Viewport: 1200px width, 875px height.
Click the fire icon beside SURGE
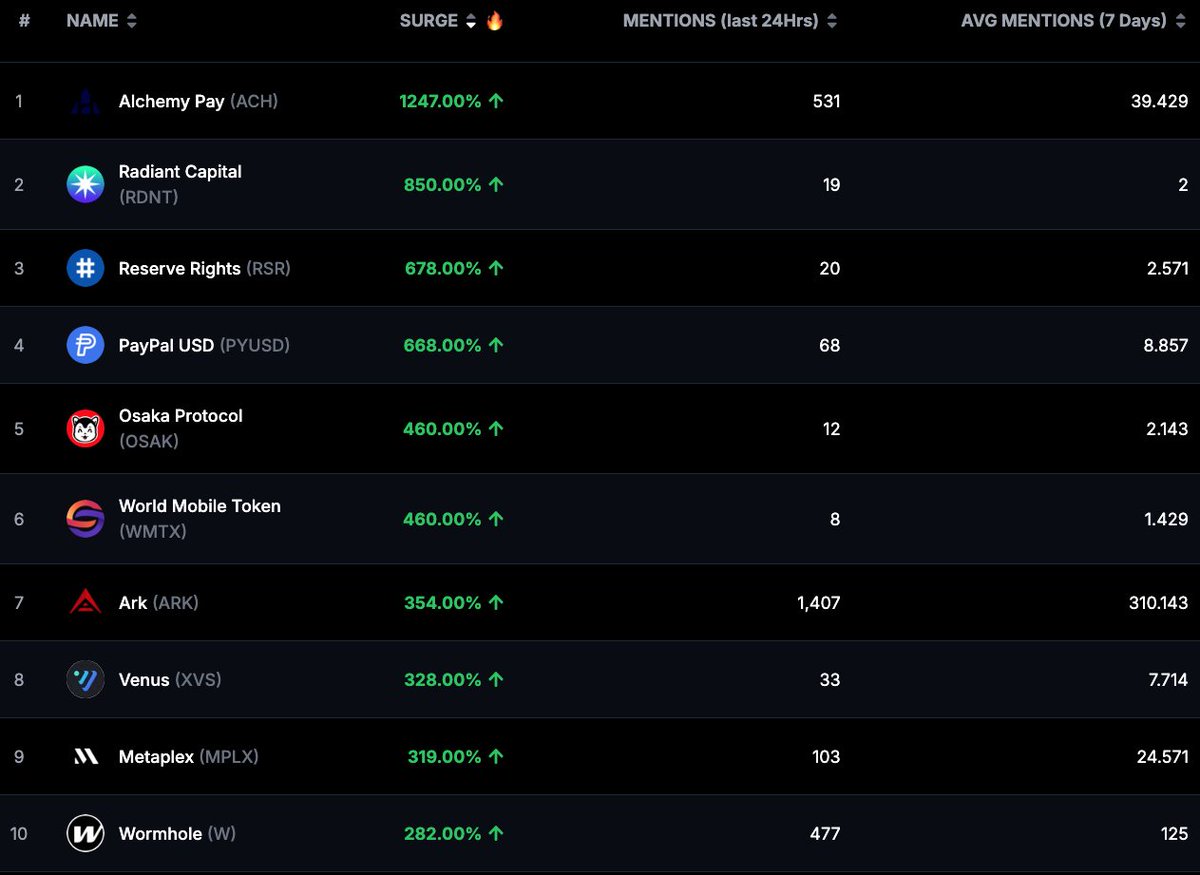(x=495, y=20)
